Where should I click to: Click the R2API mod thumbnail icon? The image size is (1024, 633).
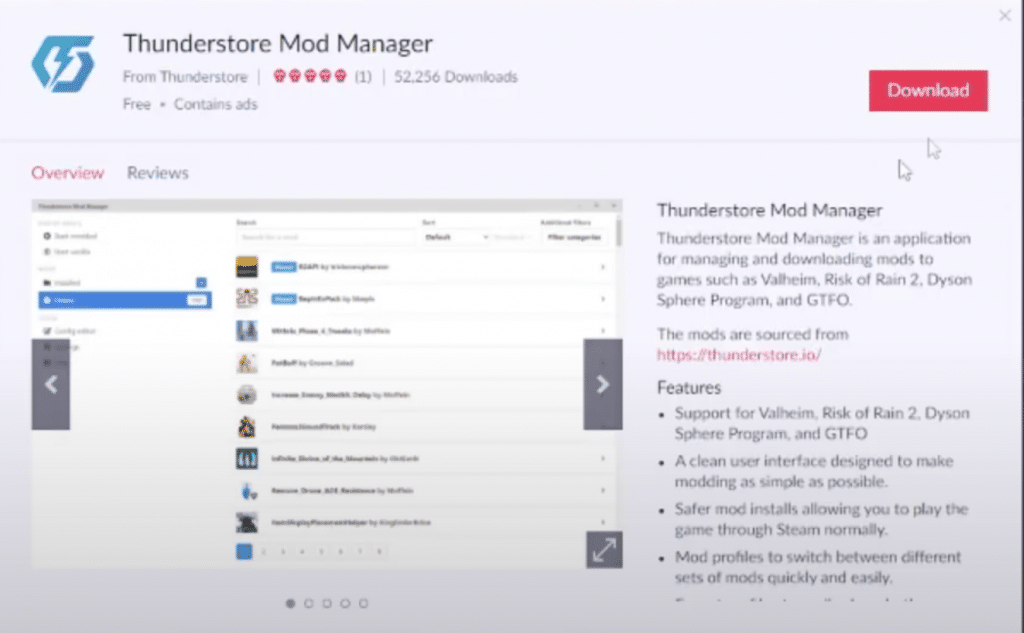click(247, 267)
